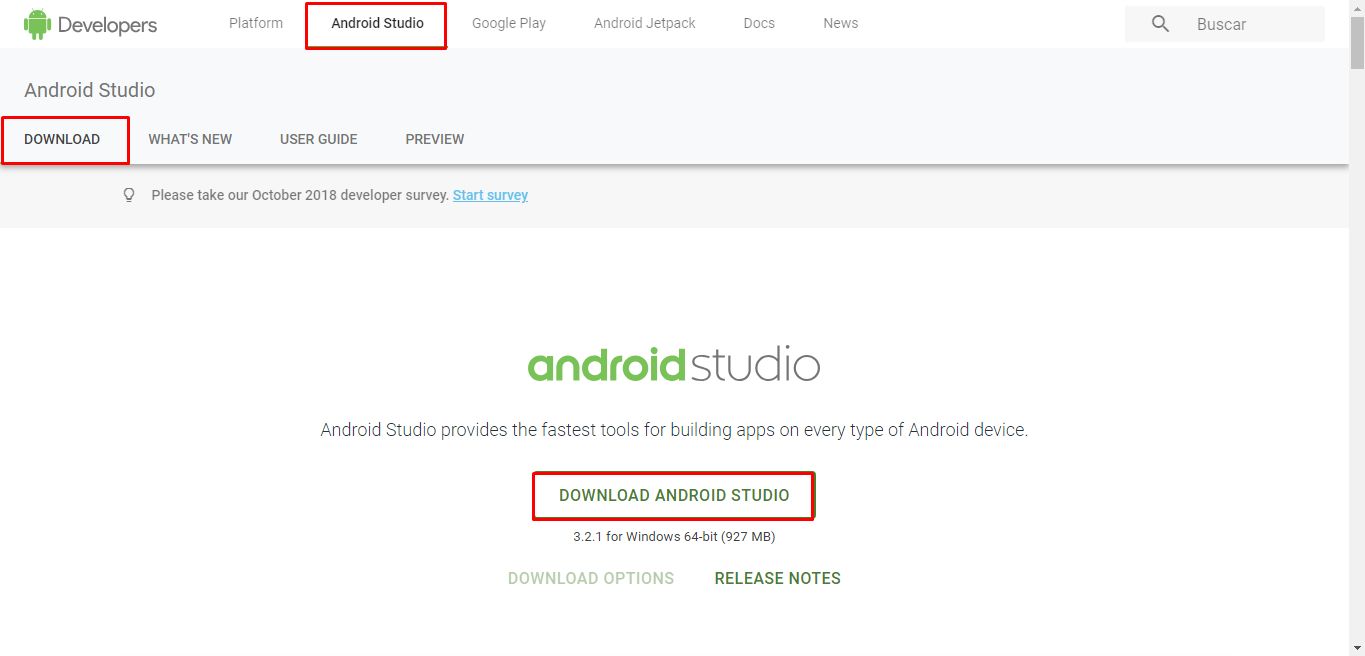Click the android studio wordmark logo
This screenshot has width=1365, height=656.
point(674,364)
